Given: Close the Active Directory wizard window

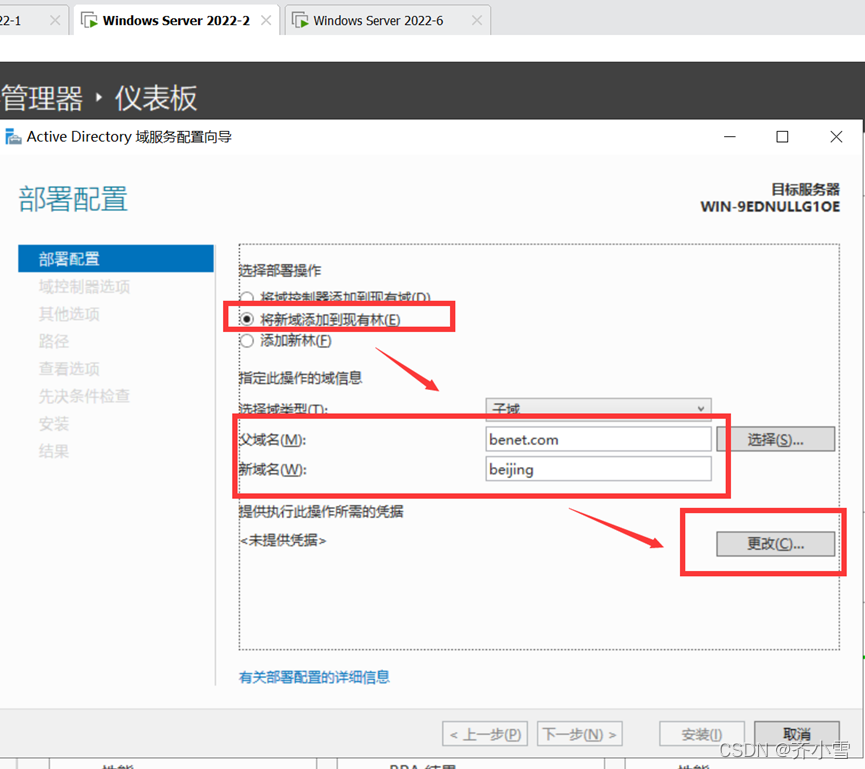Looking at the screenshot, I should 836,136.
